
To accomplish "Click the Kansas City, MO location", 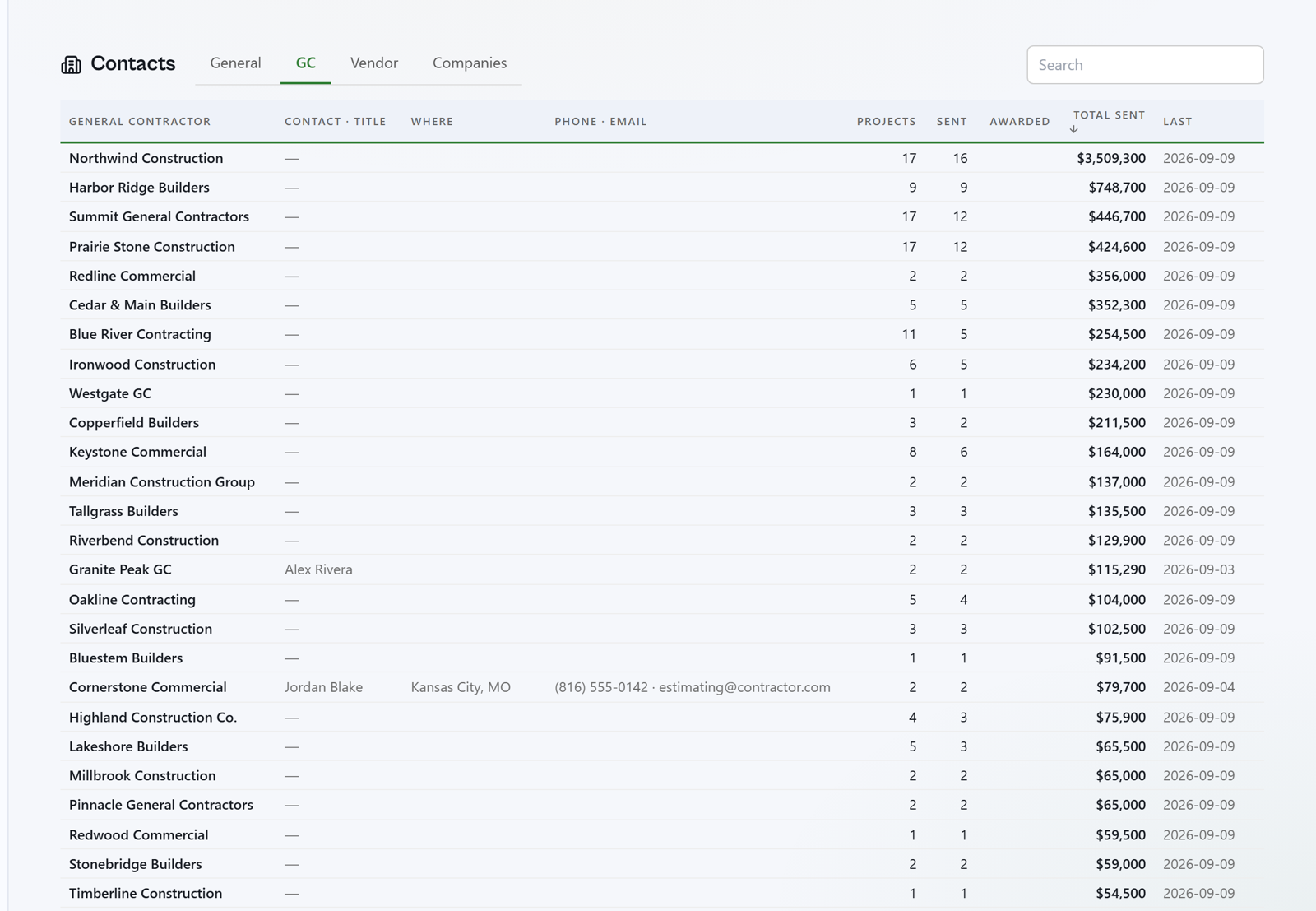I will click(461, 687).
